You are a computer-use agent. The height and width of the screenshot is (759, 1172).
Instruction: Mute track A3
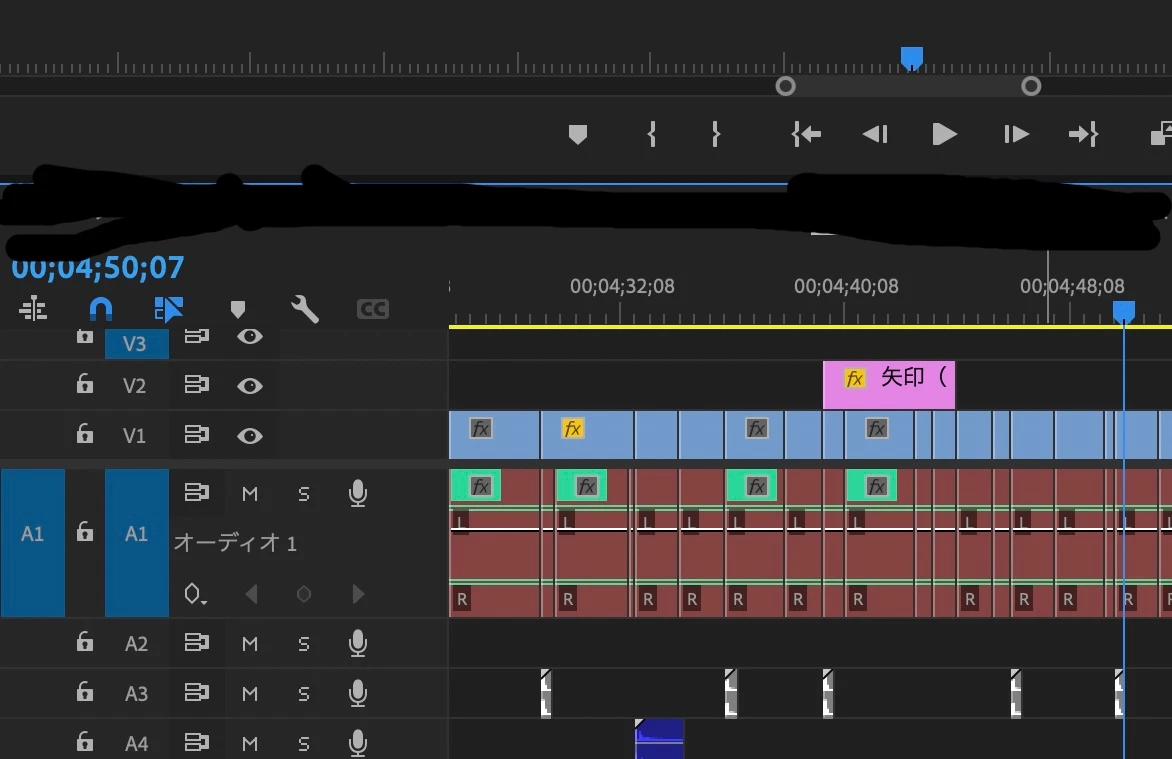tap(250, 693)
